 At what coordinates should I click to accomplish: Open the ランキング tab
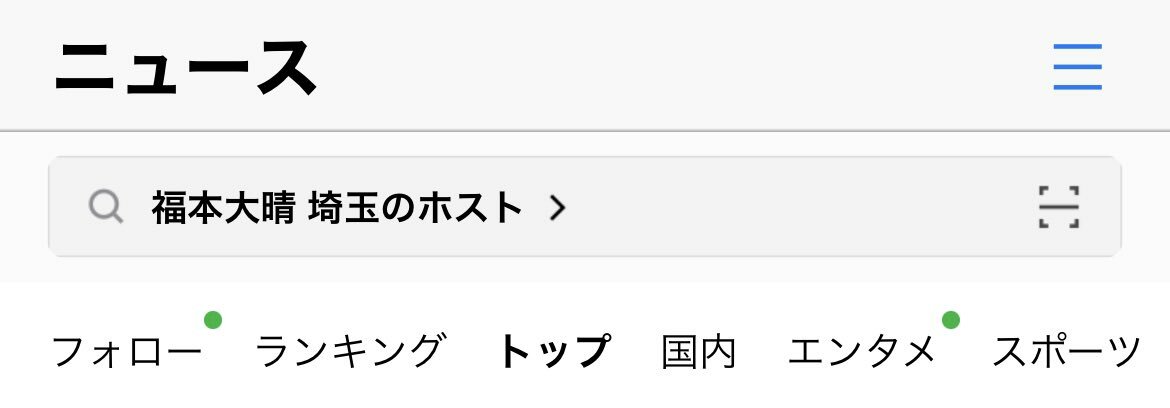point(349,351)
